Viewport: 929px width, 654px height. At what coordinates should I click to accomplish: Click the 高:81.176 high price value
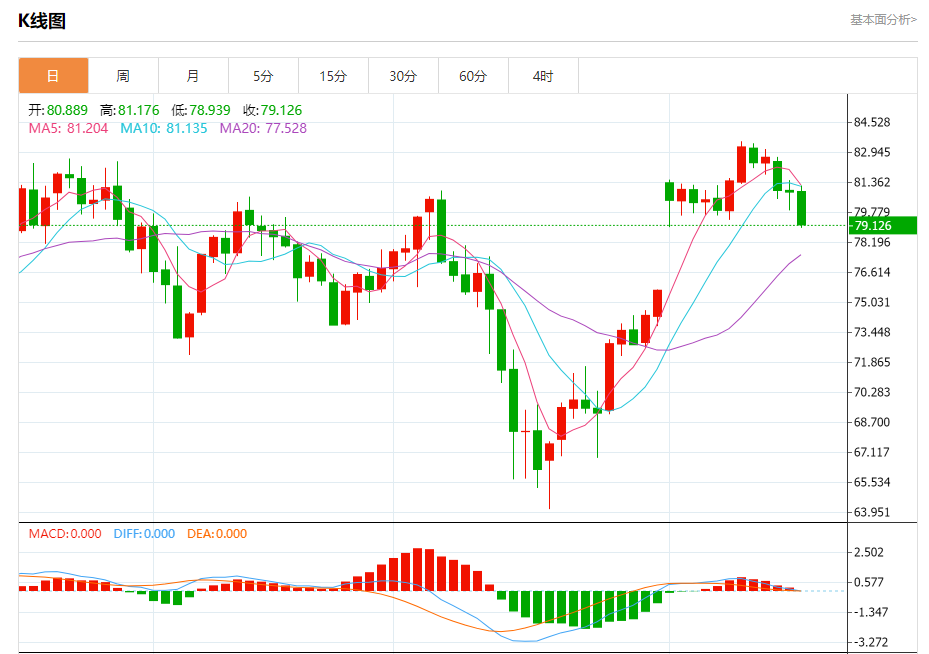[130, 110]
